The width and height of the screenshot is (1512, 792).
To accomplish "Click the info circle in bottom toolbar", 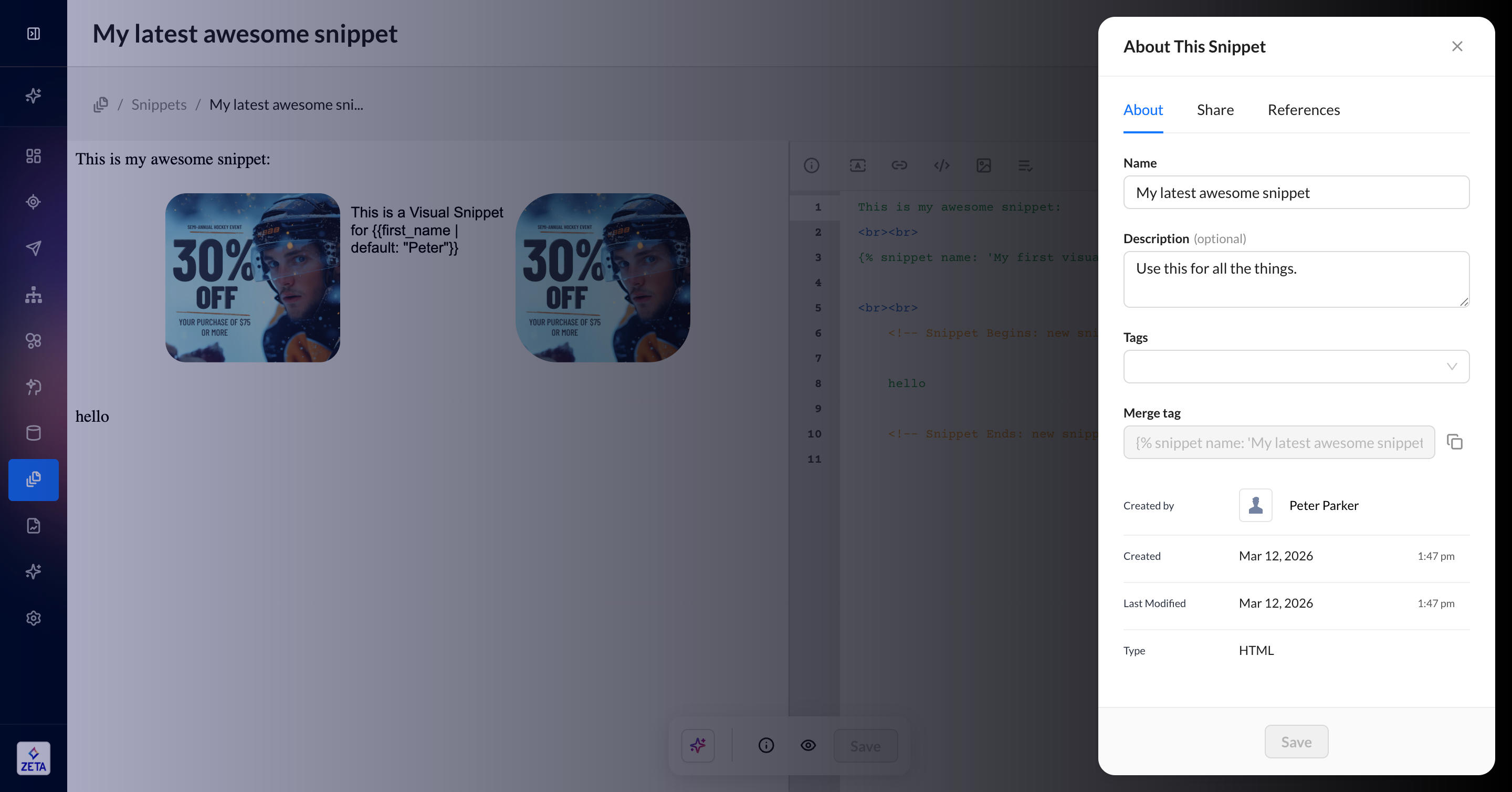I will [766, 746].
